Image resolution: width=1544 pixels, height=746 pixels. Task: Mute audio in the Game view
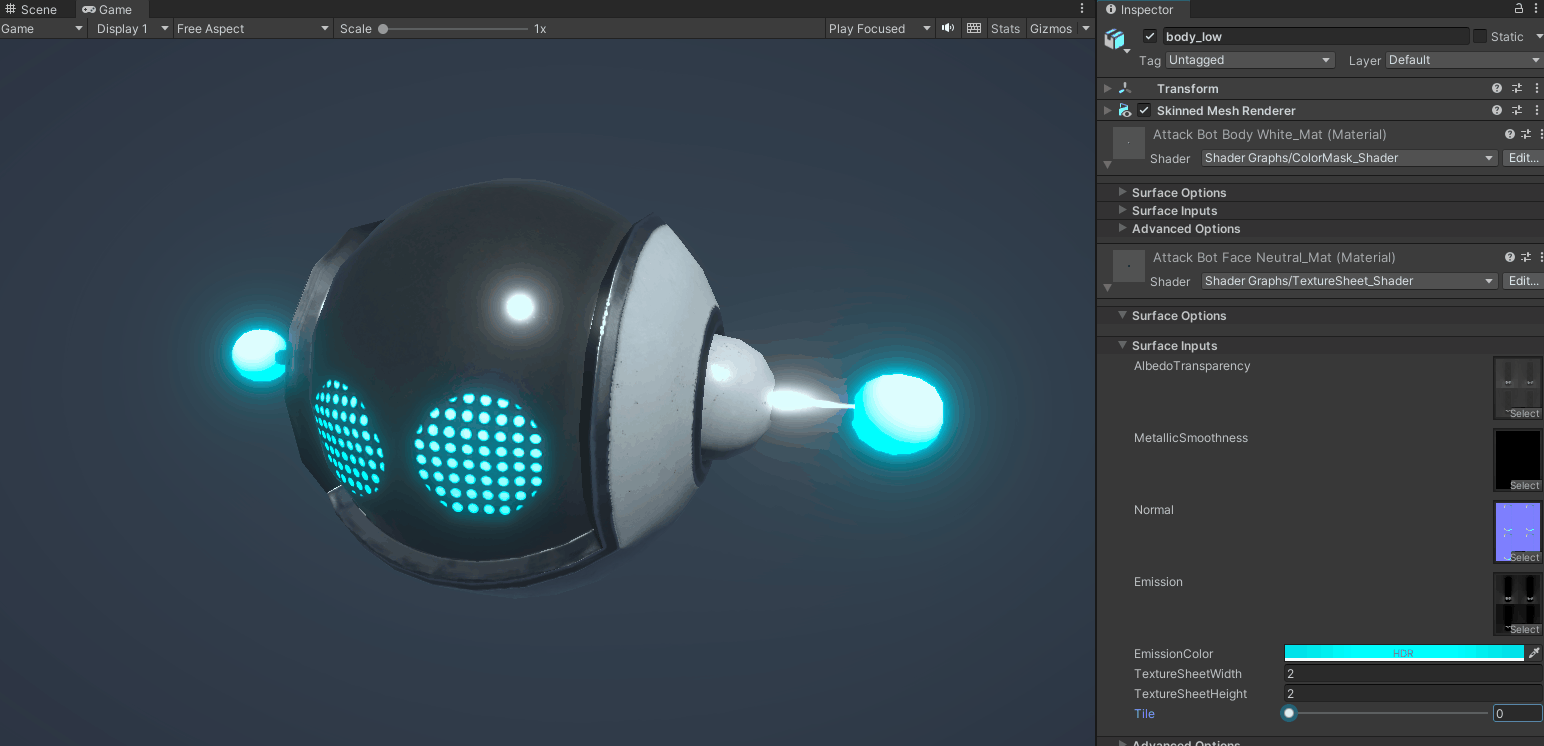coord(946,28)
